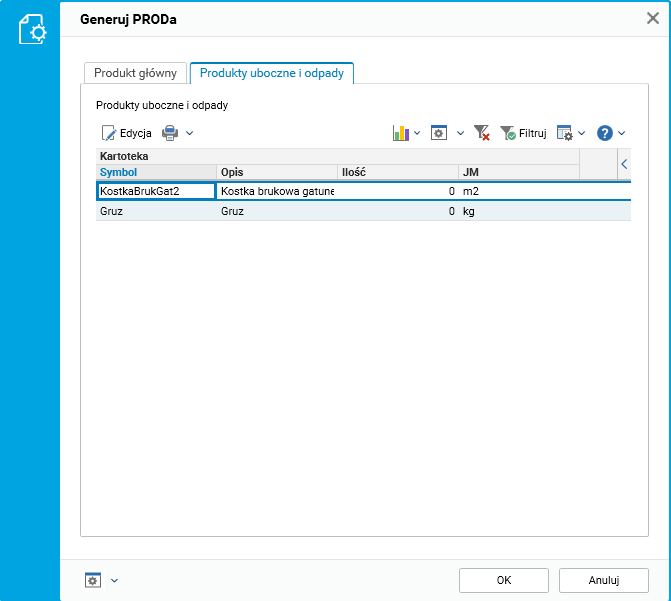671x601 pixels.
Task: Click the bottom-left window settings icon
Action: pyautogui.click(x=93, y=580)
